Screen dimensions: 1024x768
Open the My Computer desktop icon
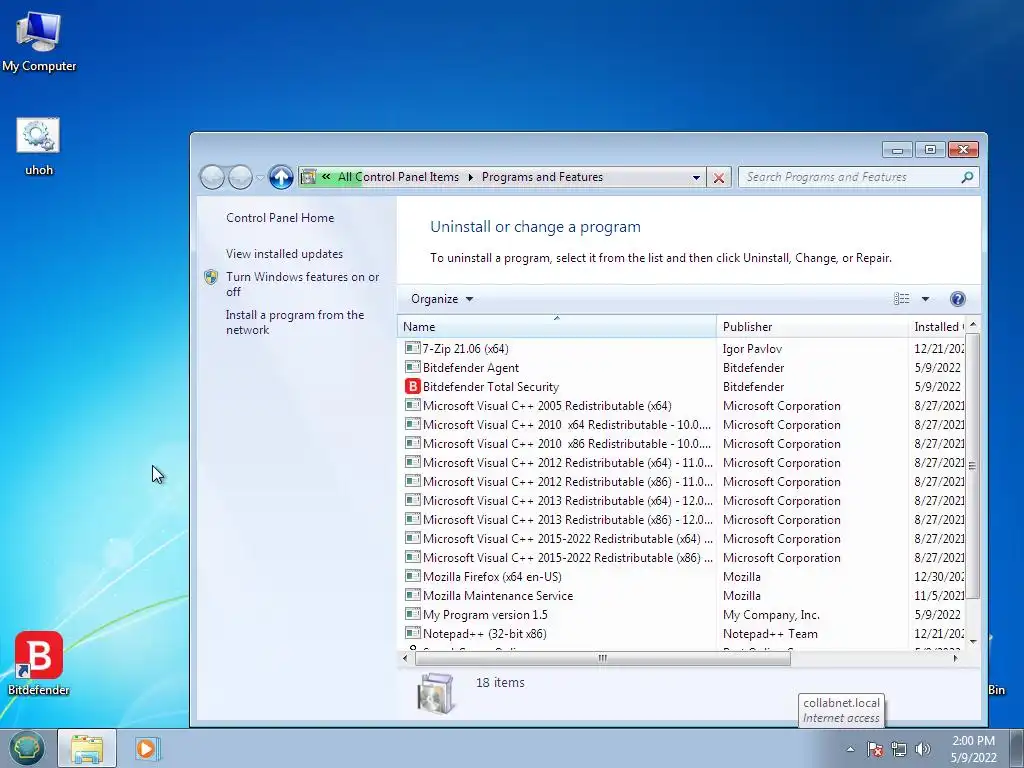click(39, 41)
